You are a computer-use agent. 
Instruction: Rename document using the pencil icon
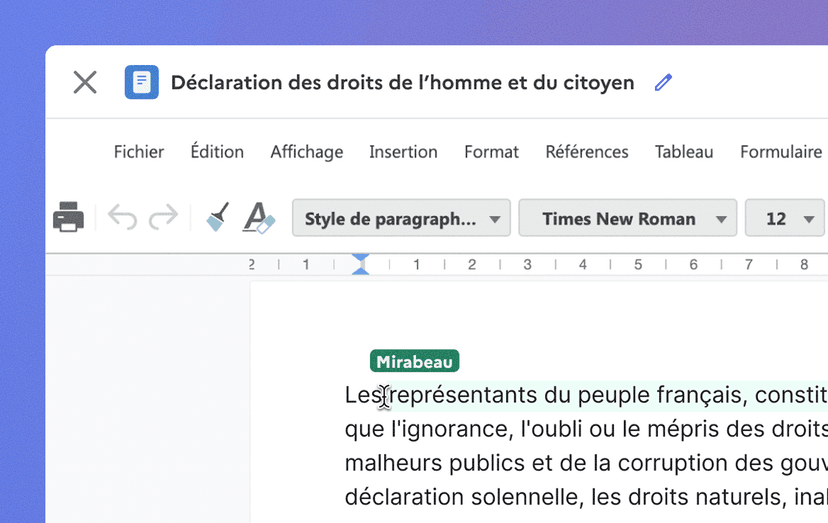pyautogui.click(x=663, y=82)
